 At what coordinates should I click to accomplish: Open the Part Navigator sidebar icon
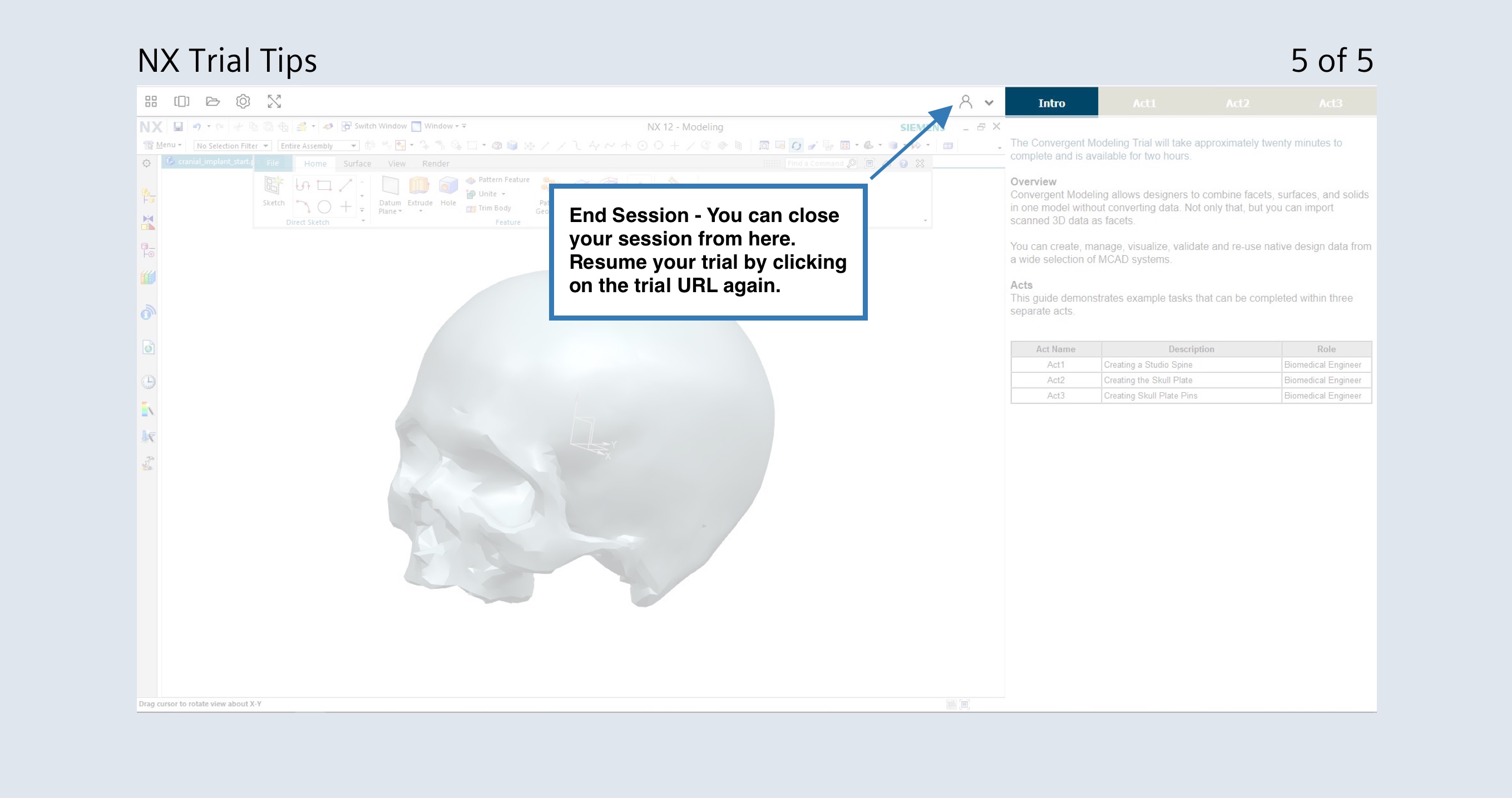pos(148,250)
